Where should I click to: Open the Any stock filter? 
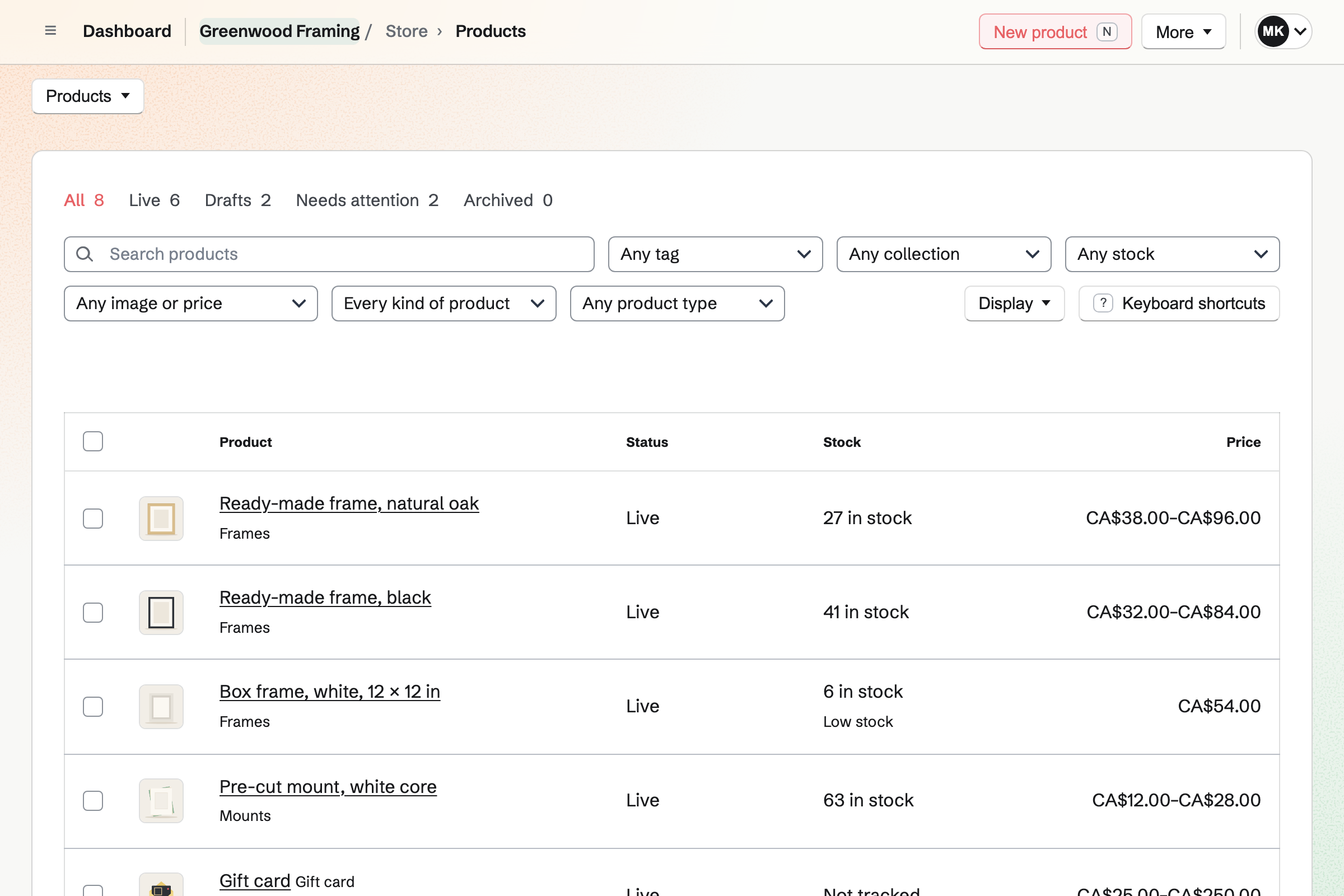point(1173,254)
